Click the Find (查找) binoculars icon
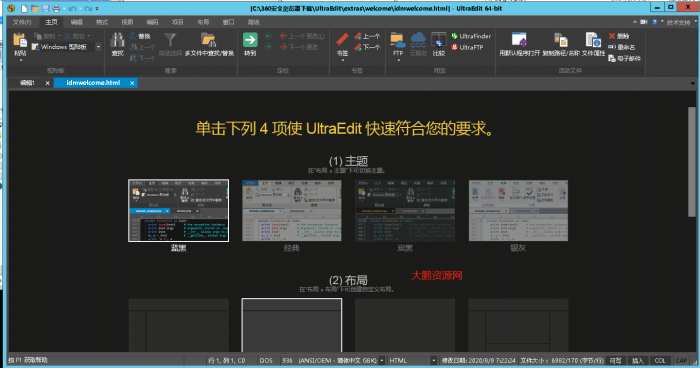 pyautogui.click(x=117, y=40)
